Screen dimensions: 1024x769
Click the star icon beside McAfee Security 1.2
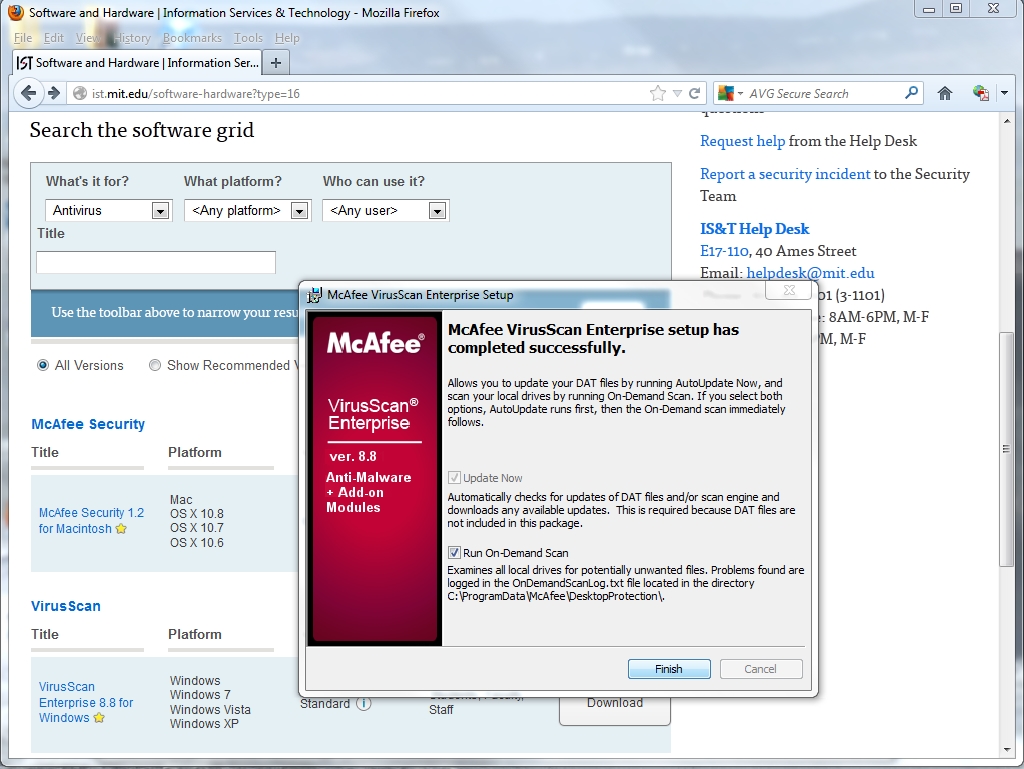tap(122, 529)
